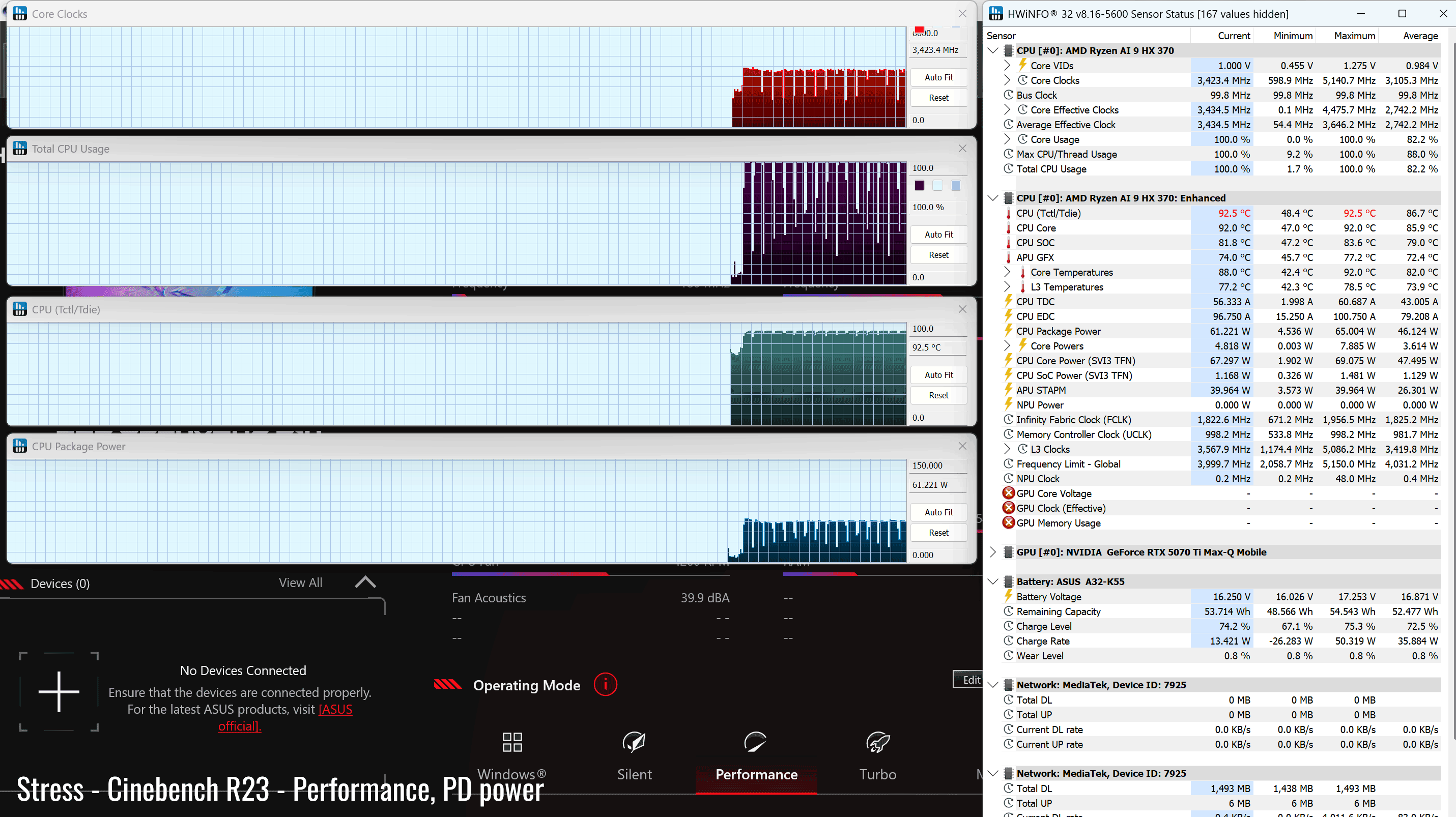Close the CPU Package Power graph window

962,446
